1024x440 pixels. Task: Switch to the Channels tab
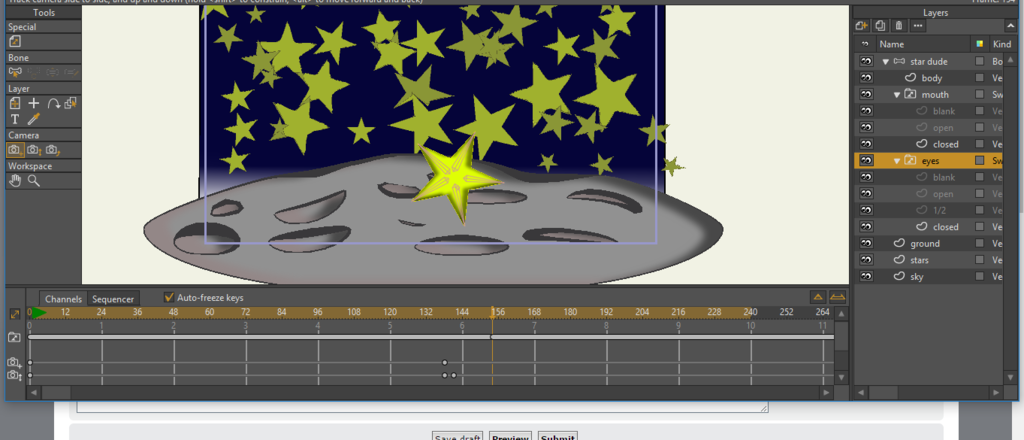point(63,299)
